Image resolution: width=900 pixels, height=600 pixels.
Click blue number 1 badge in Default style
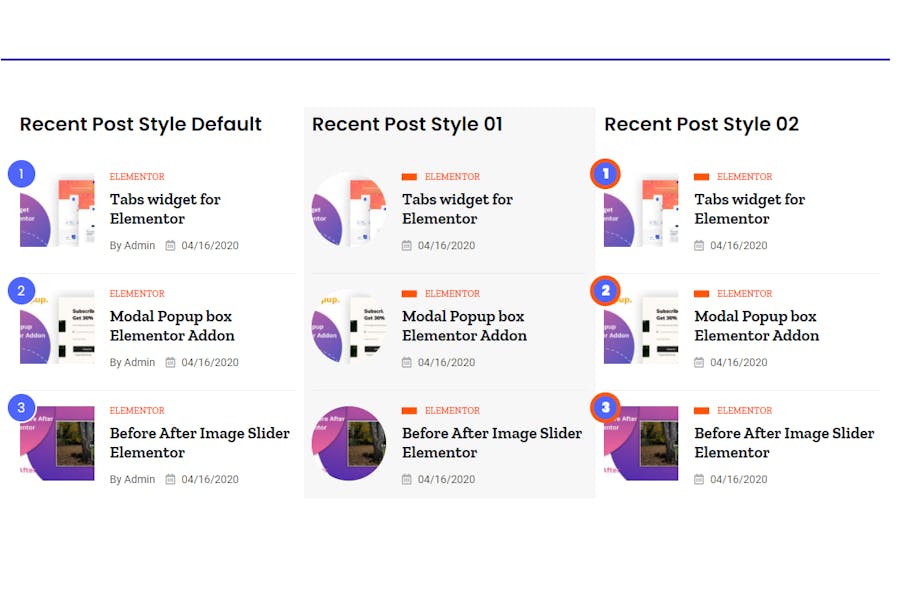(21, 173)
